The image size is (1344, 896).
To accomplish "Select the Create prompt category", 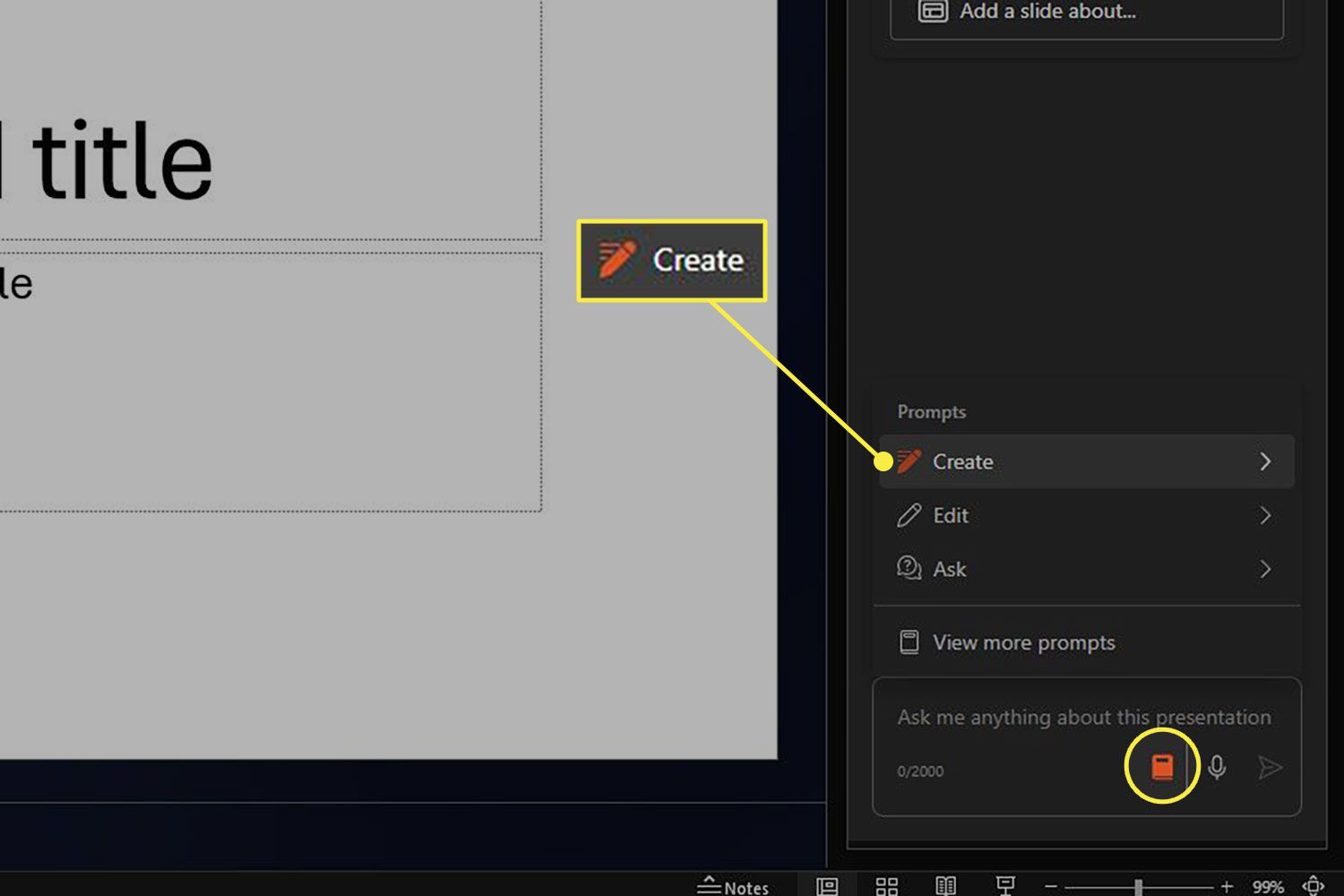I will [x=963, y=461].
